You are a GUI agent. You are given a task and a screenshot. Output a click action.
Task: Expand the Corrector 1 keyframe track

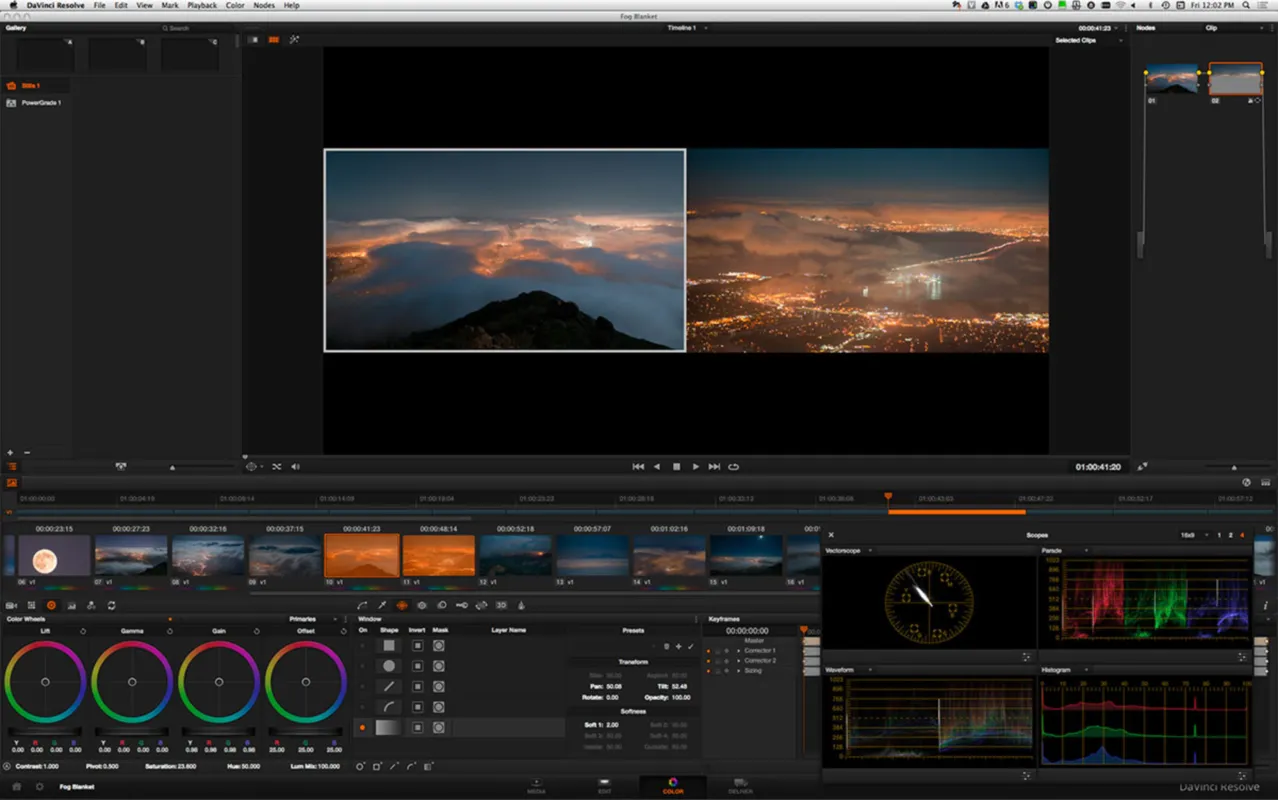pyautogui.click(x=738, y=651)
